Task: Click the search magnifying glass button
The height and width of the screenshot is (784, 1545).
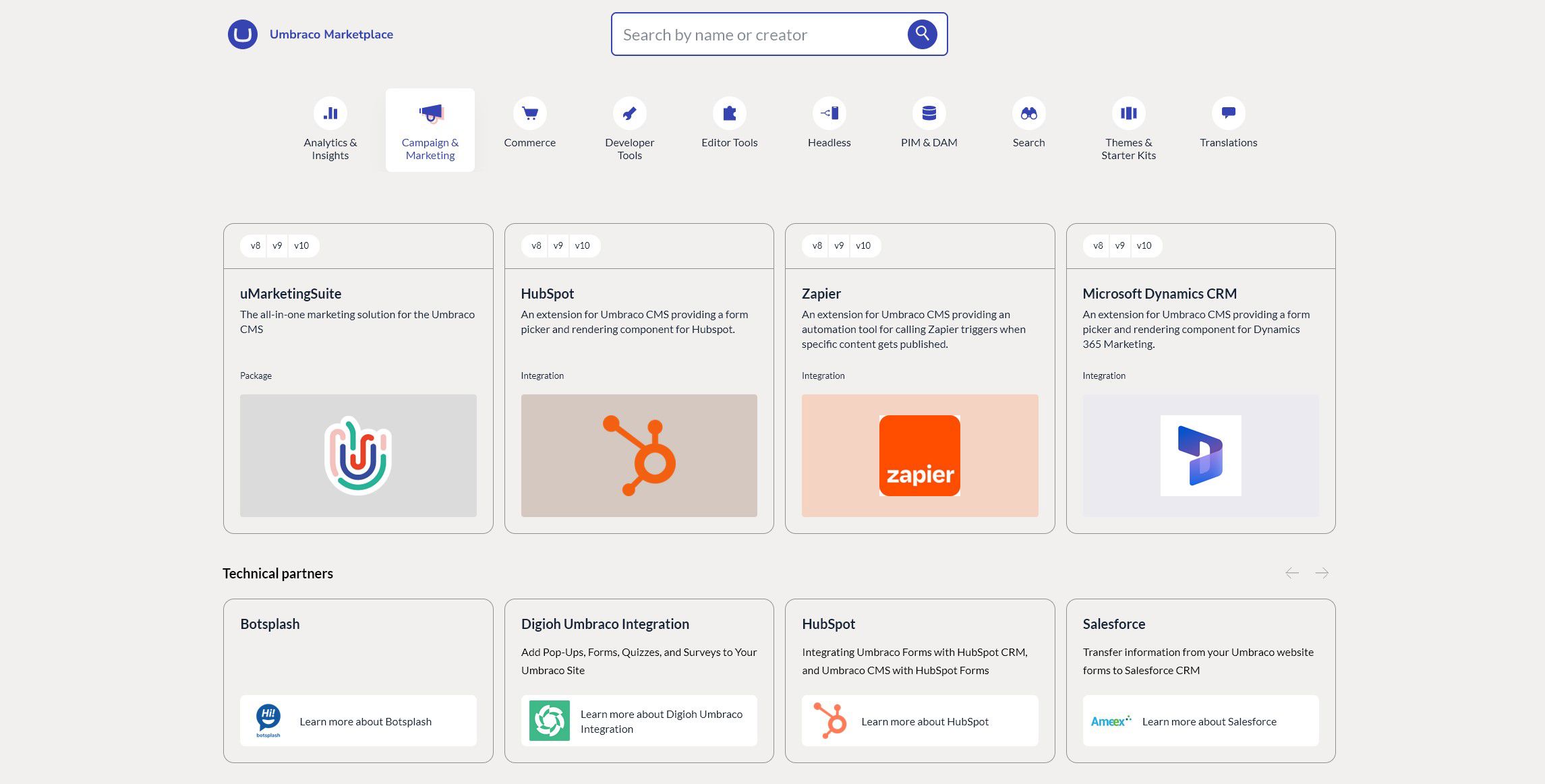Action: [x=922, y=34]
